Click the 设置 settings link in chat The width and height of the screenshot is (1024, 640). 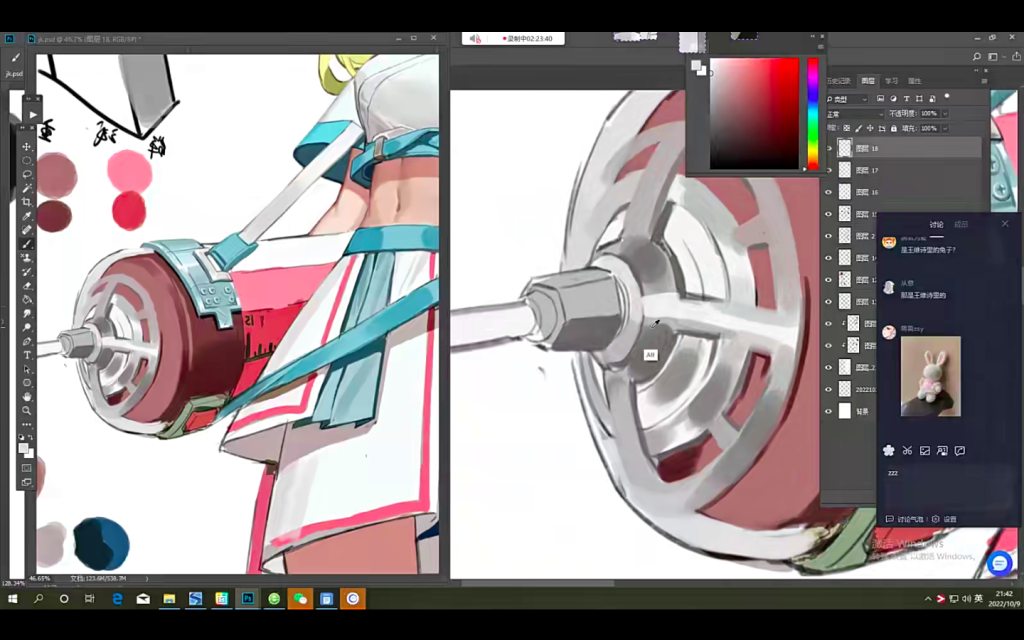click(950, 519)
